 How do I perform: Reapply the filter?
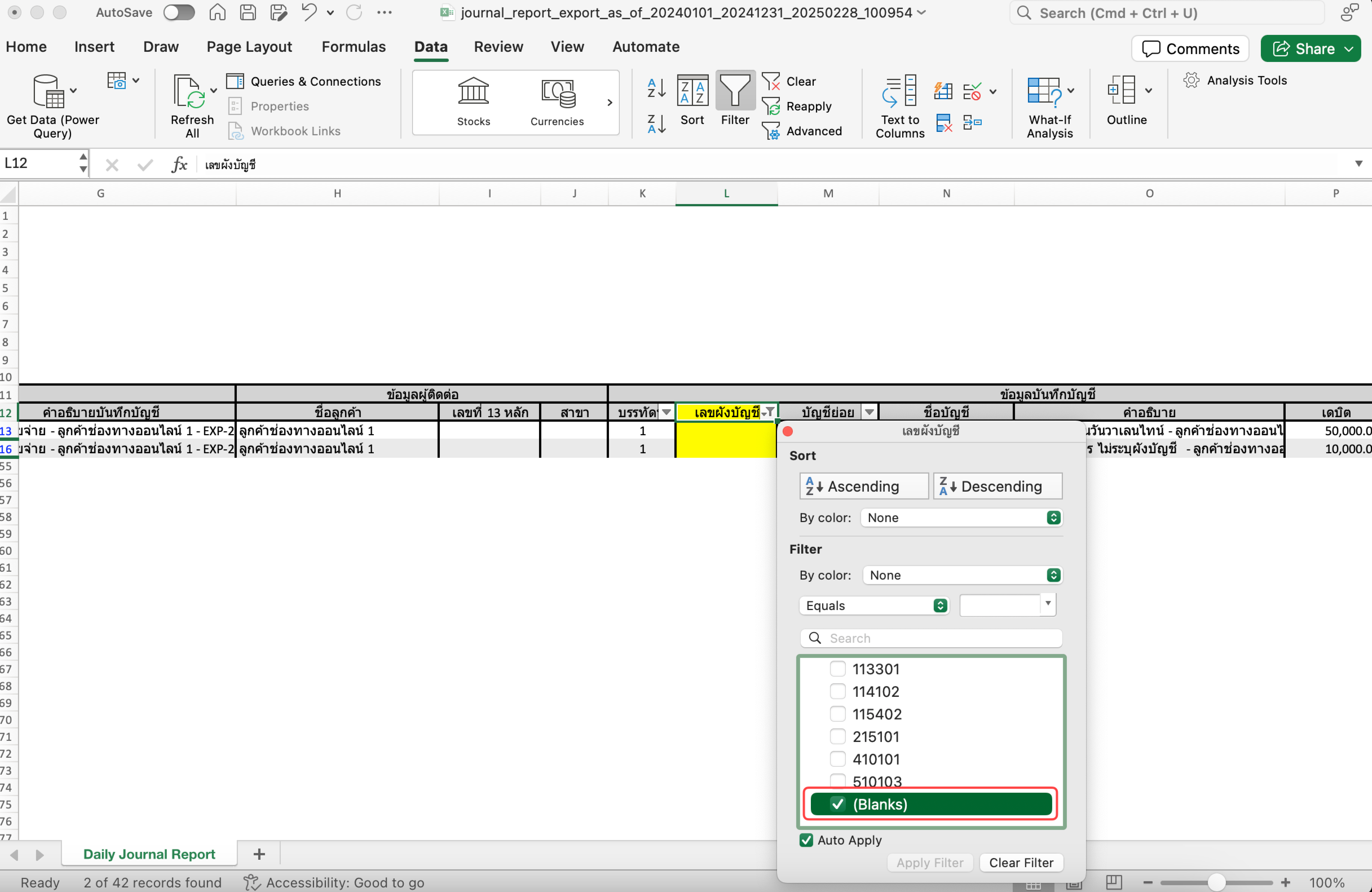coord(797,106)
